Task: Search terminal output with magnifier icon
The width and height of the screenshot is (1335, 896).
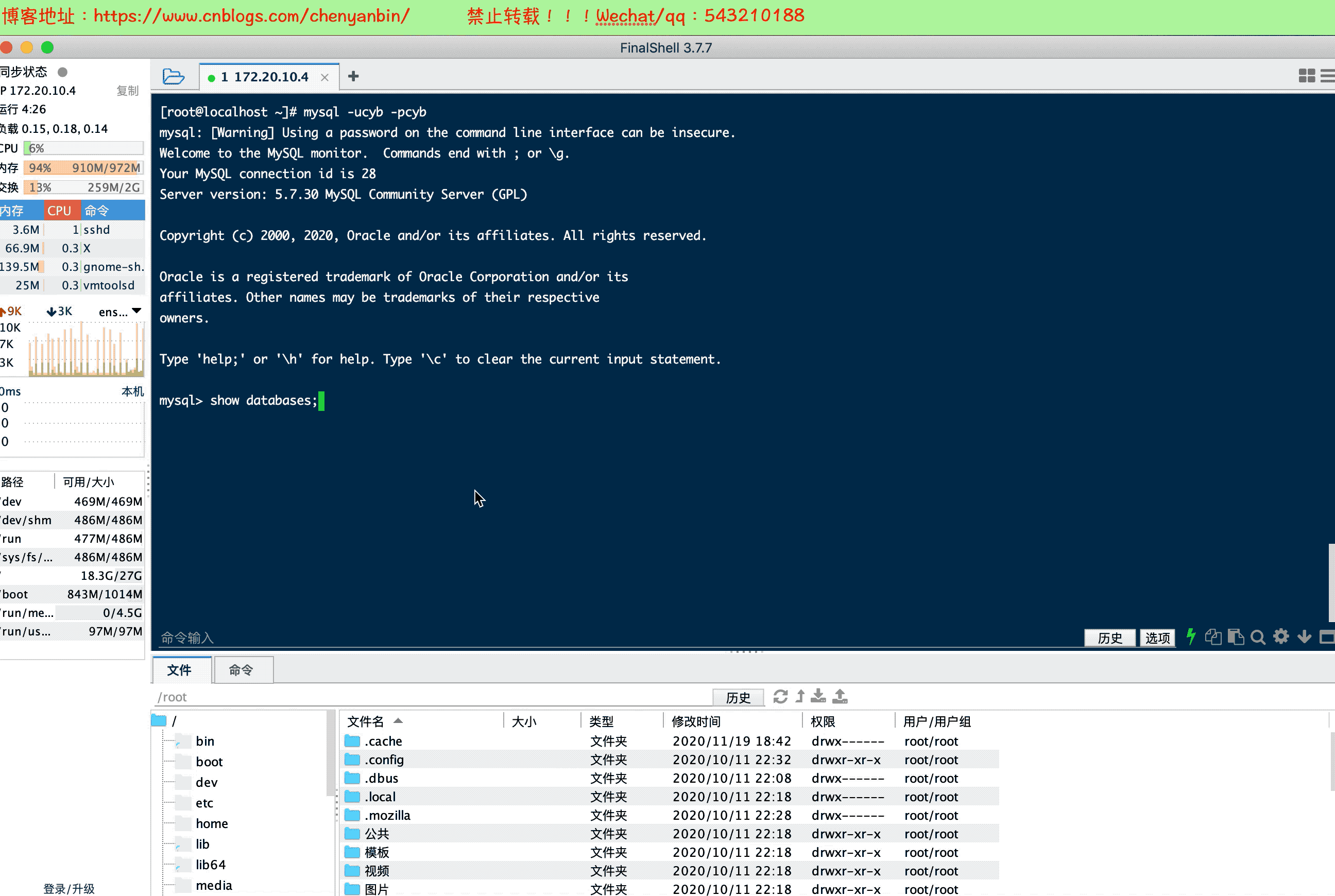Action: (1258, 637)
